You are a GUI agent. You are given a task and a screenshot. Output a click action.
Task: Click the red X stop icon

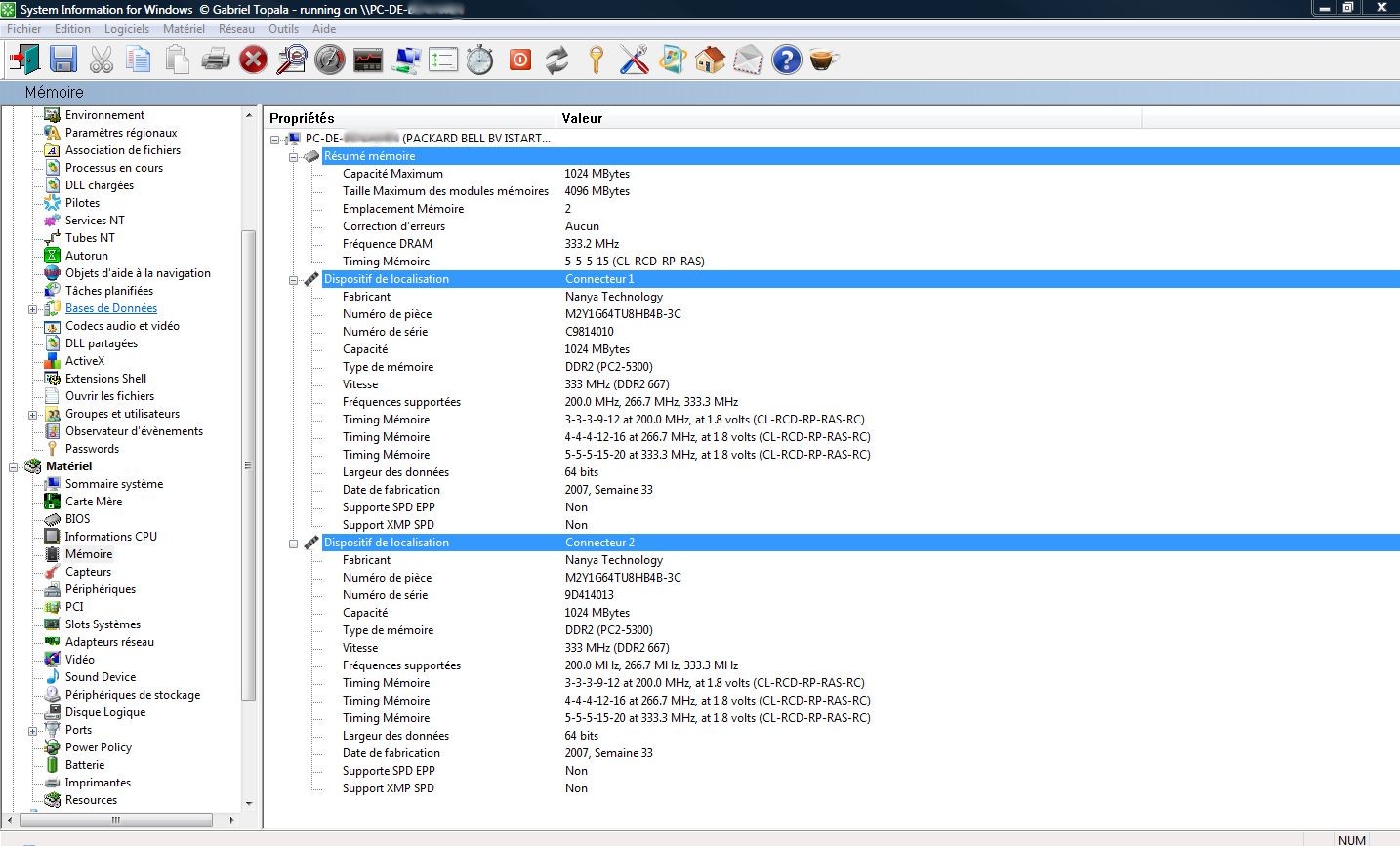253,60
